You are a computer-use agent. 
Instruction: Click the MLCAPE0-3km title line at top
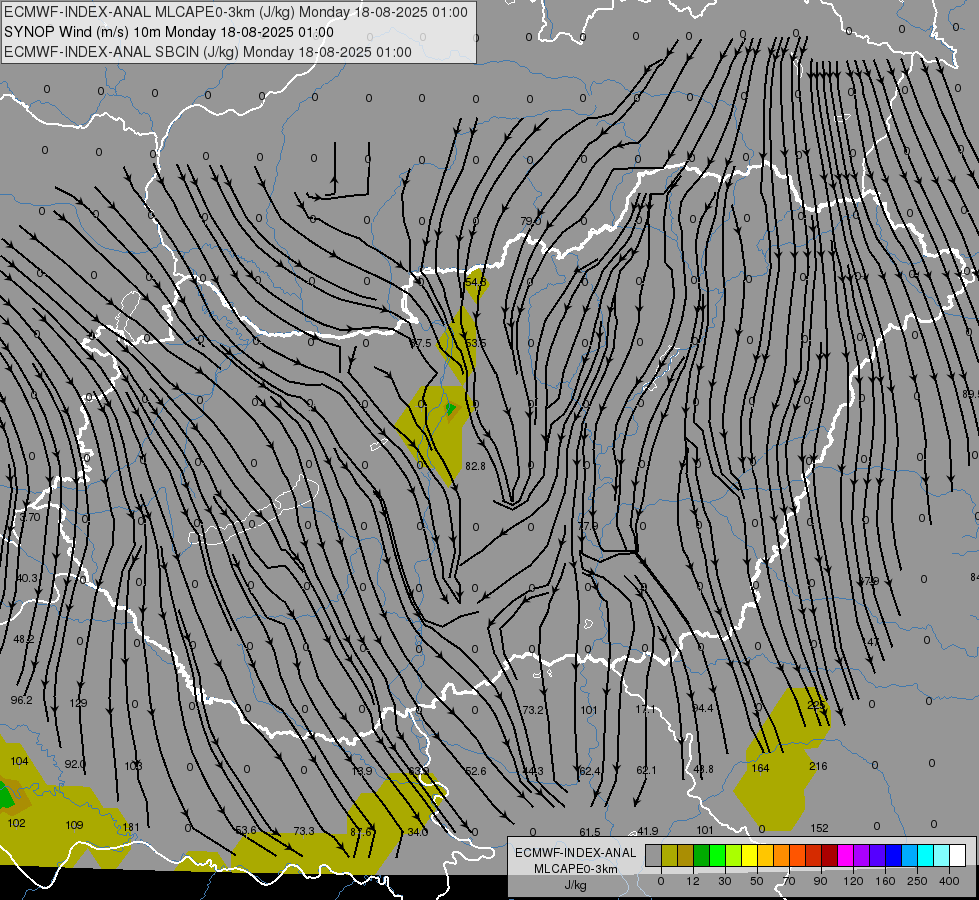[x=235, y=12]
